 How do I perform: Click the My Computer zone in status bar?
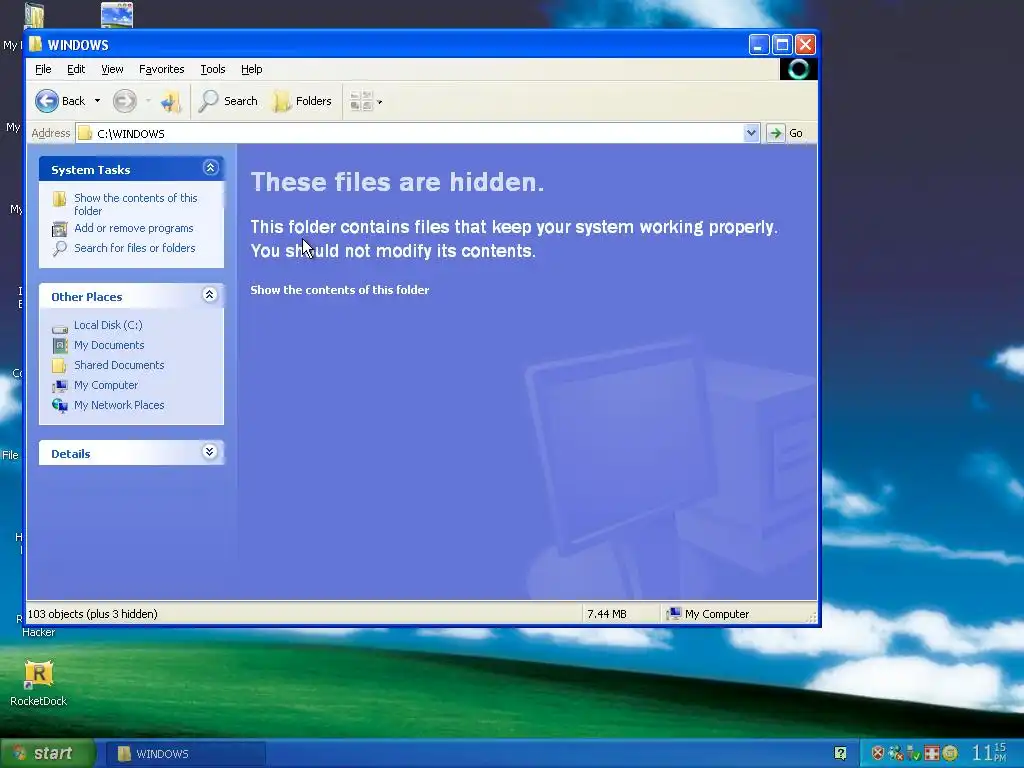707,614
